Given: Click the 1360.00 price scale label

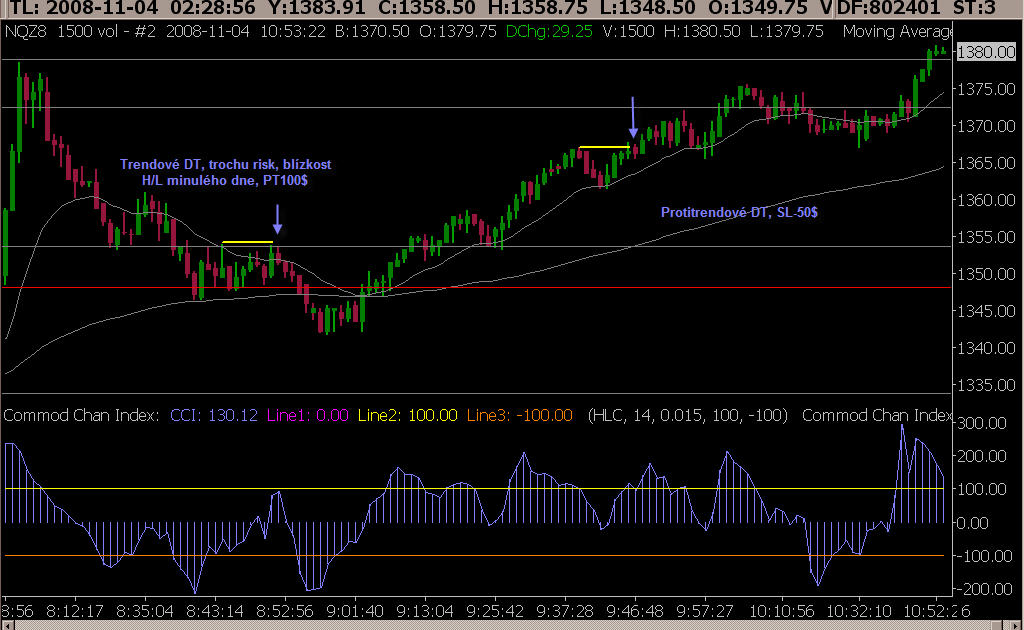Looking at the screenshot, I should pos(986,200).
